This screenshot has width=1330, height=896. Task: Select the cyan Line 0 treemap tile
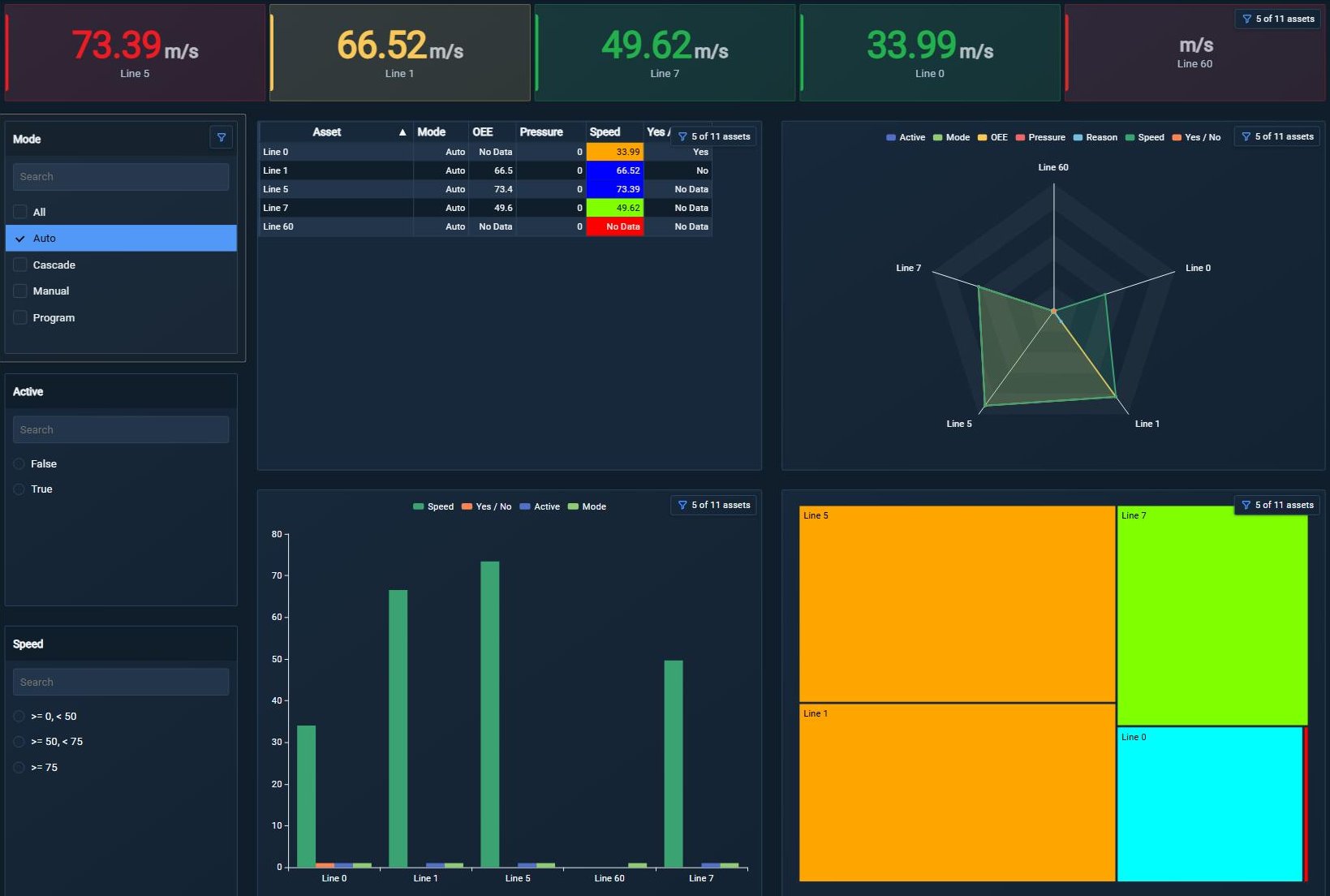coord(1210,803)
